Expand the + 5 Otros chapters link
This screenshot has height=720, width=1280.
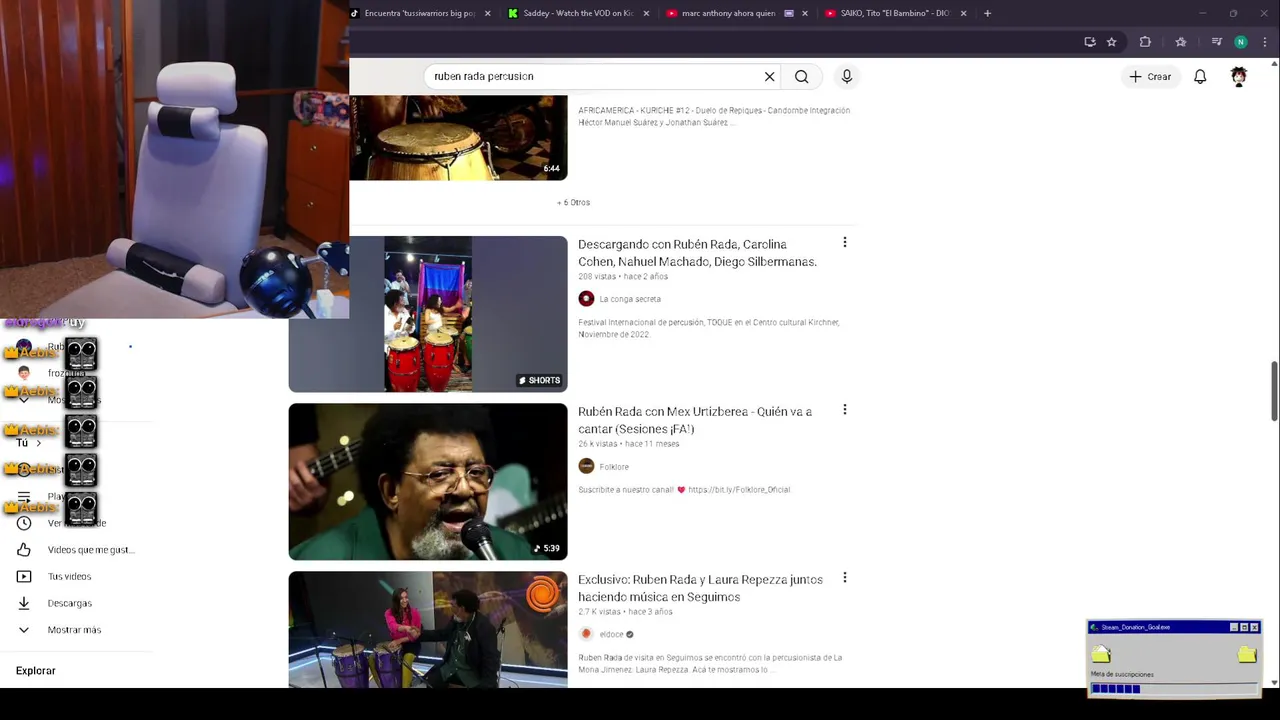point(573,202)
